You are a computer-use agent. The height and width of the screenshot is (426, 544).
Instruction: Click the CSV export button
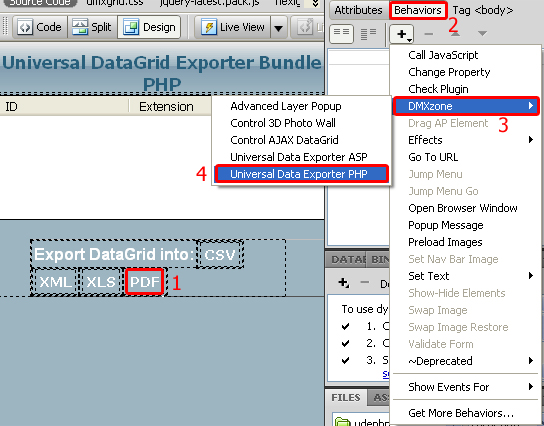220,255
